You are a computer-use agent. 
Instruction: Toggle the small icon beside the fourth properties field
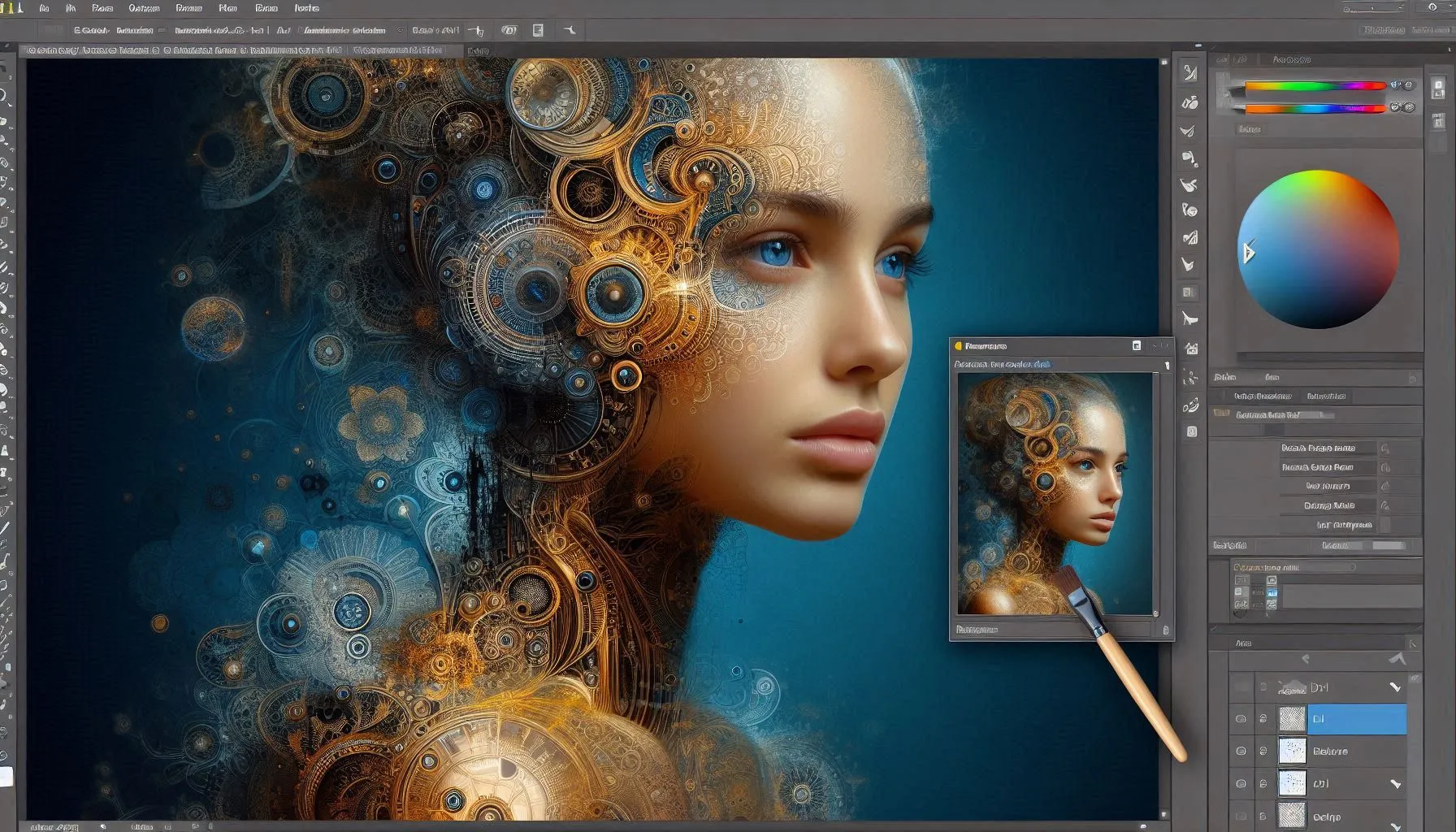click(x=1385, y=505)
